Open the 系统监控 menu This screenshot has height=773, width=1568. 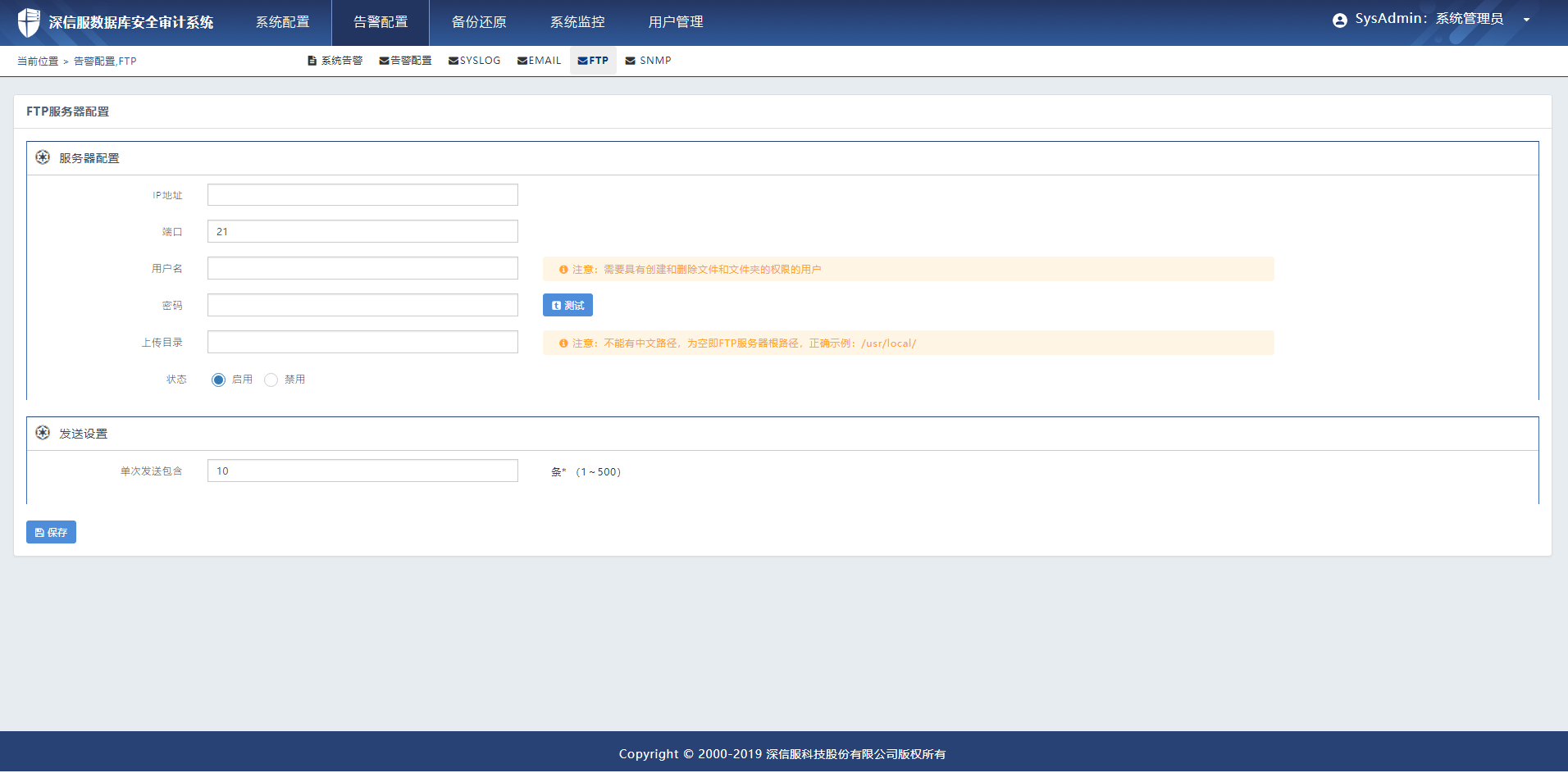(x=577, y=22)
